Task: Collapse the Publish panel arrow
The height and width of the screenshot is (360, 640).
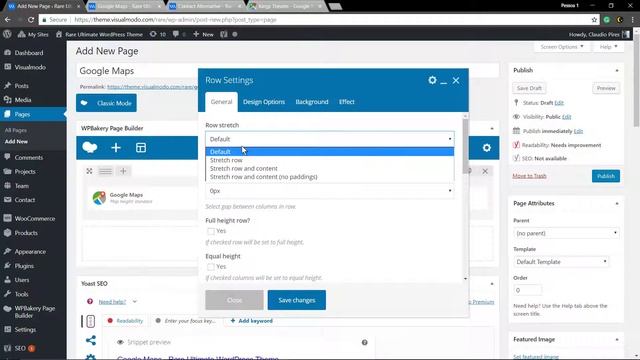Action: pos(617,71)
